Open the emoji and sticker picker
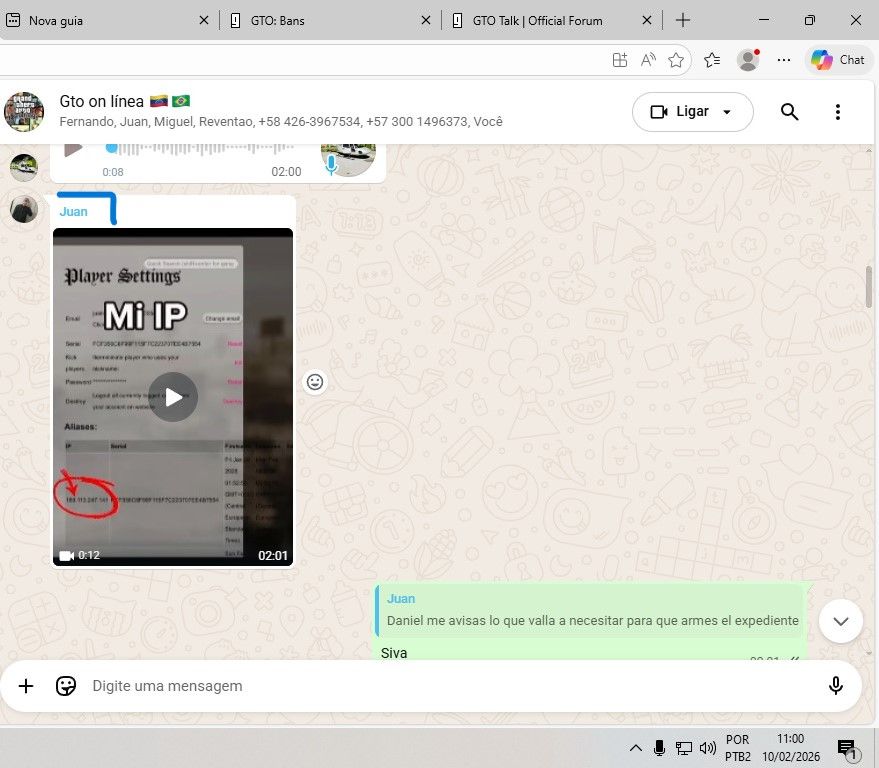 66,686
